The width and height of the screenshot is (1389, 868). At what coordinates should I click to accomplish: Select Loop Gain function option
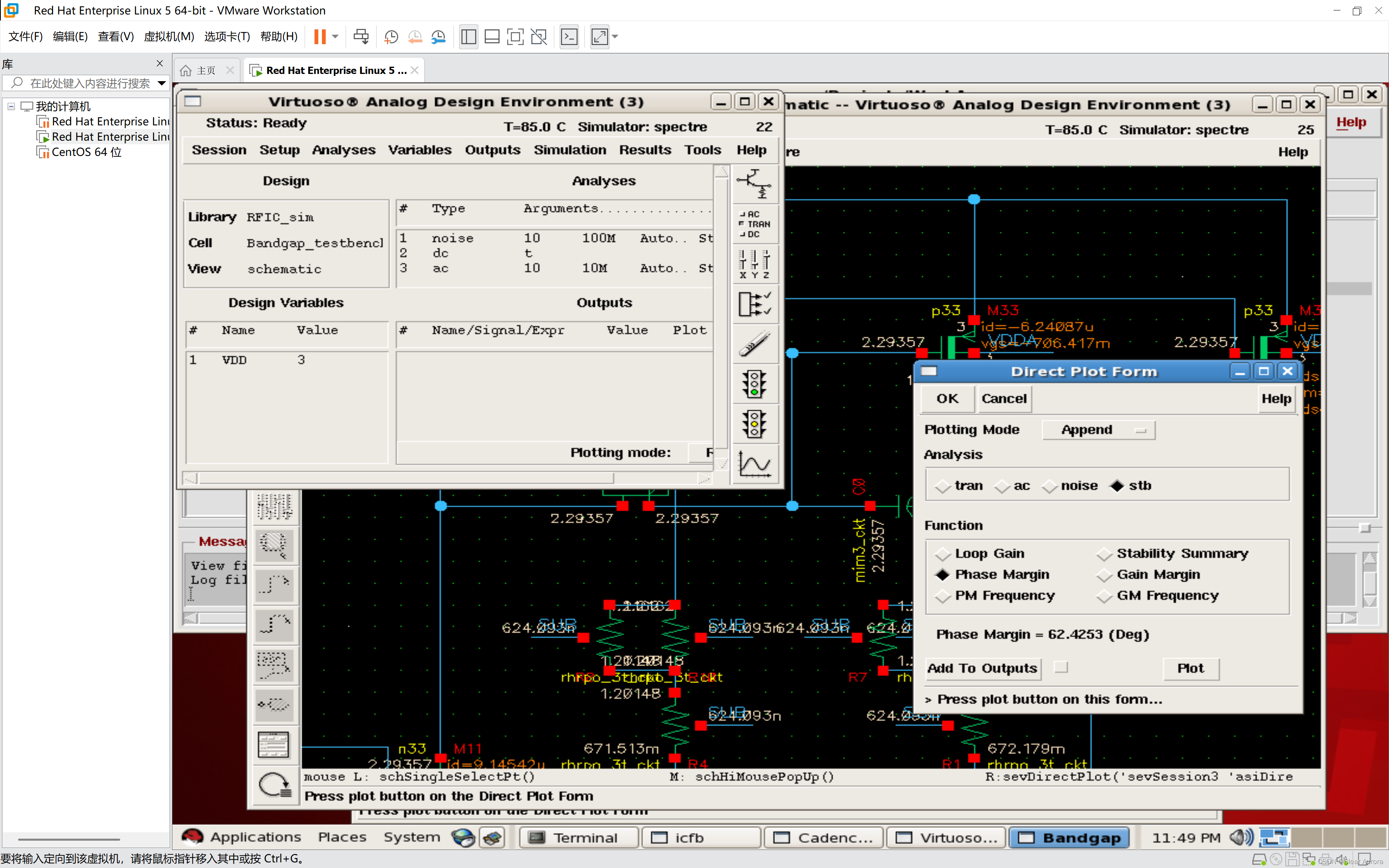pos(942,554)
